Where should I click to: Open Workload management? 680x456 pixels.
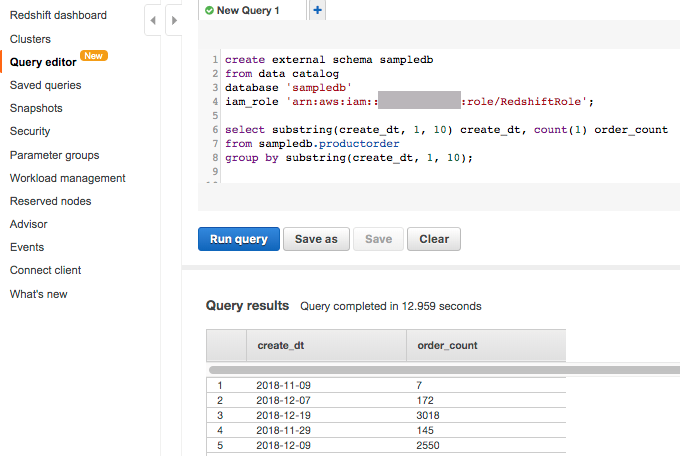(68, 178)
